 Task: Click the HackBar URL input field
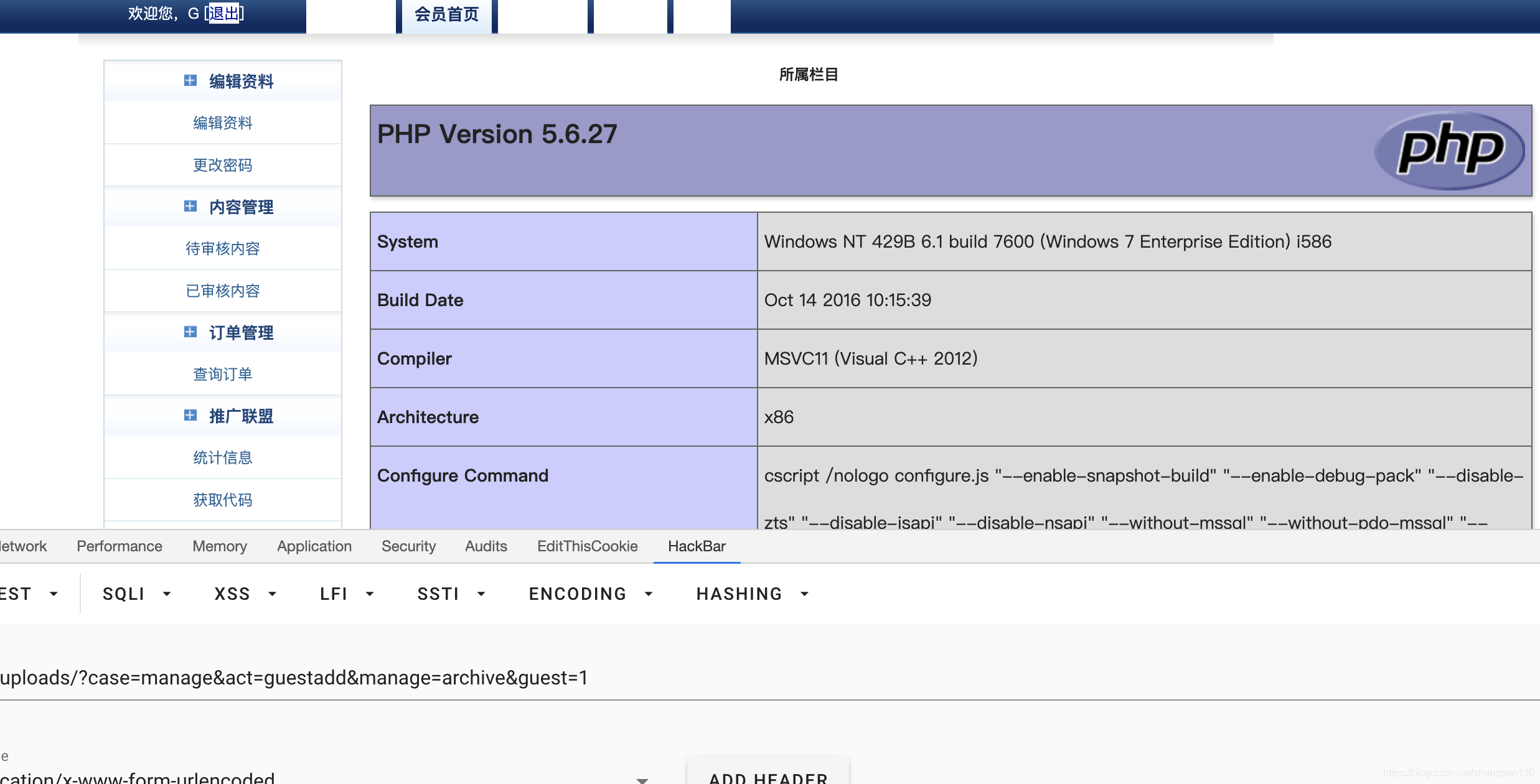(770, 677)
